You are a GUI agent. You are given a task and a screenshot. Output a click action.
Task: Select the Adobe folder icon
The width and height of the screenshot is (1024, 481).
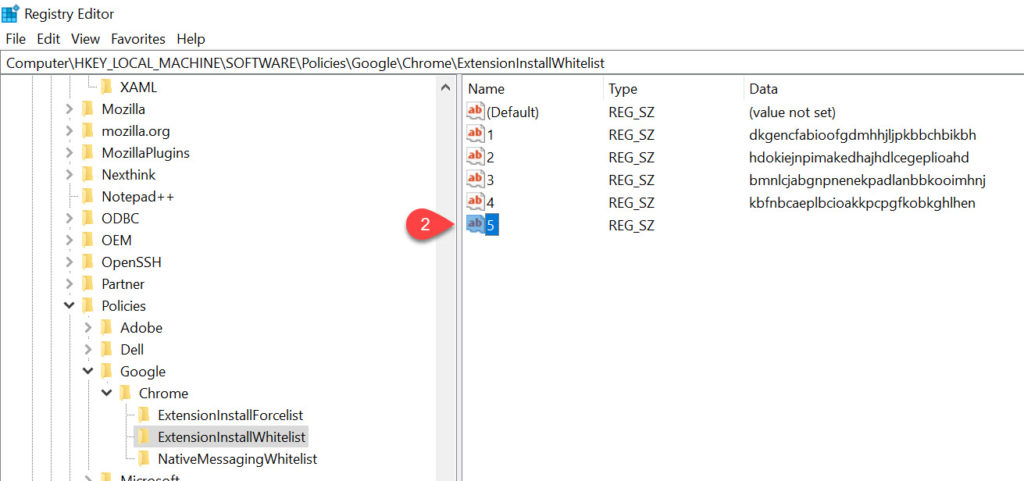coord(107,328)
